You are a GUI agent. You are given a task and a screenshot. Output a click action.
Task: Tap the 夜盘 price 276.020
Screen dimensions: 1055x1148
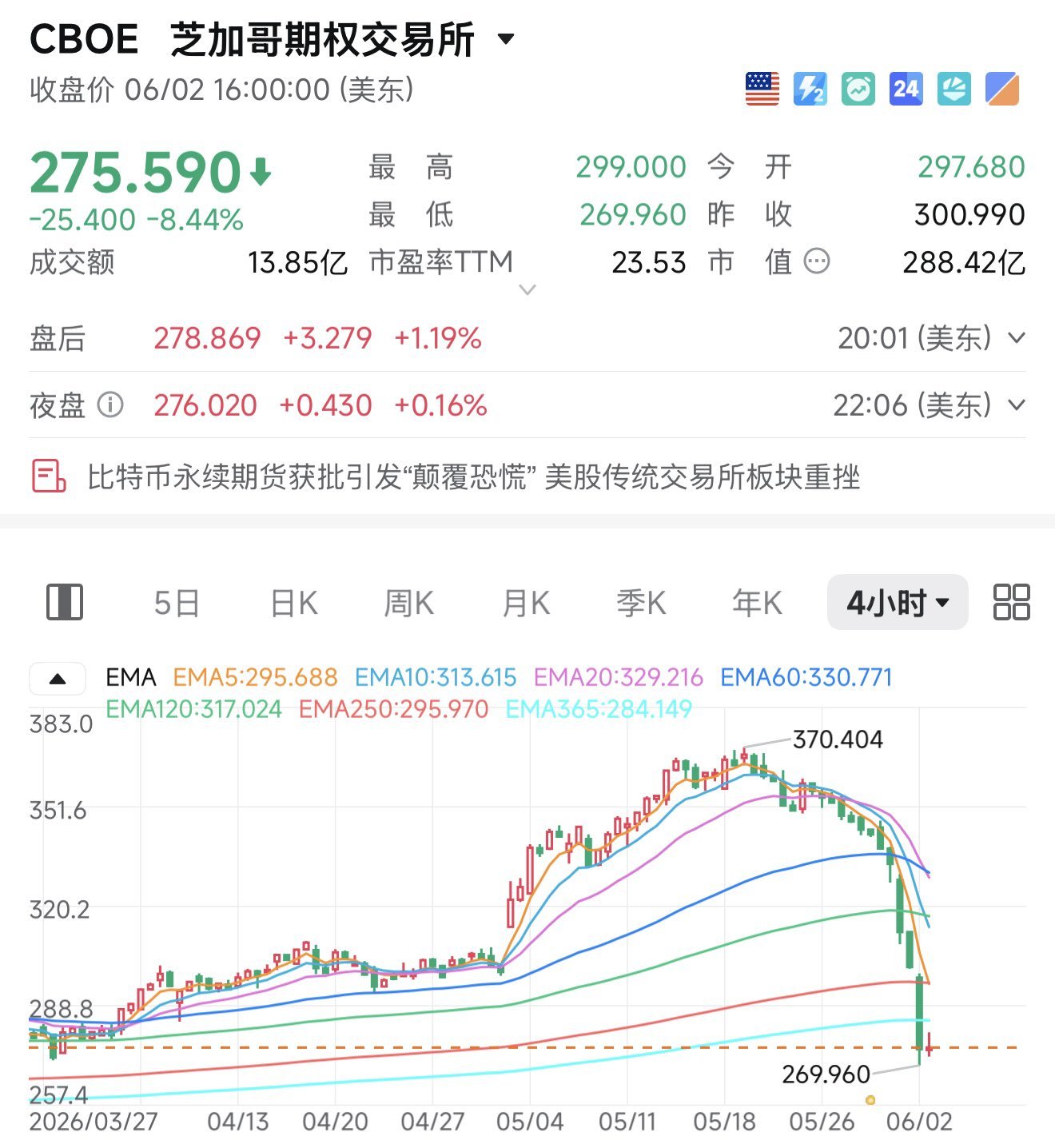205,405
